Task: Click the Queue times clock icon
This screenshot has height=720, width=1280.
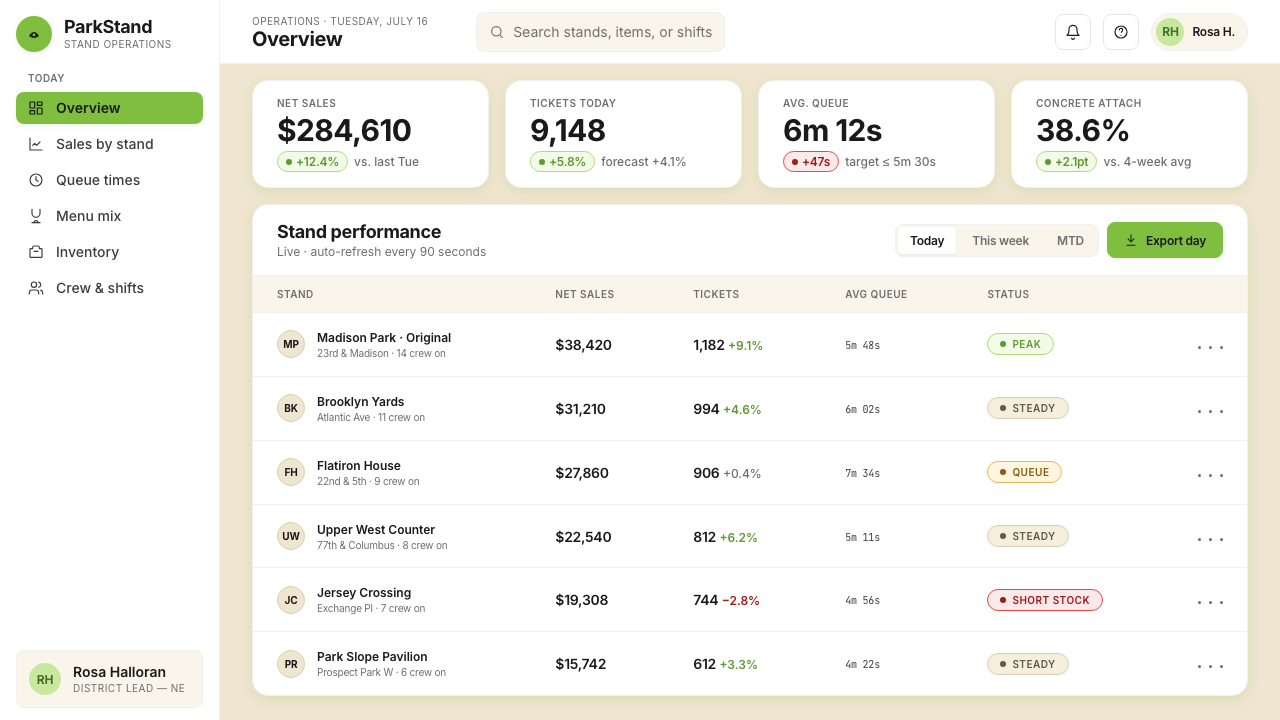Action: tap(36, 180)
